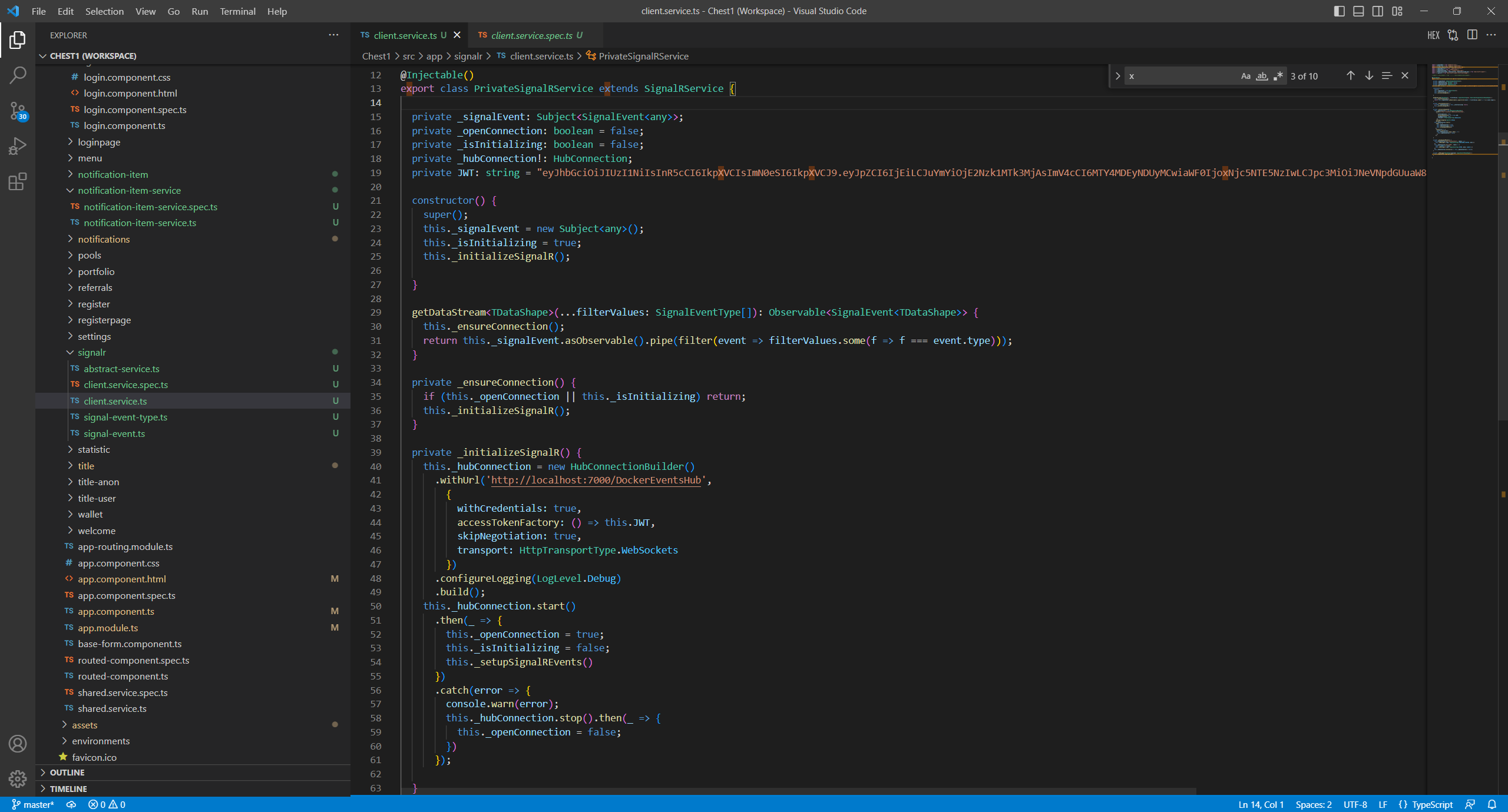Image resolution: width=1508 pixels, height=812 pixels.
Task: Toggle Replace expander in find widget
Action: [x=1117, y=76]
